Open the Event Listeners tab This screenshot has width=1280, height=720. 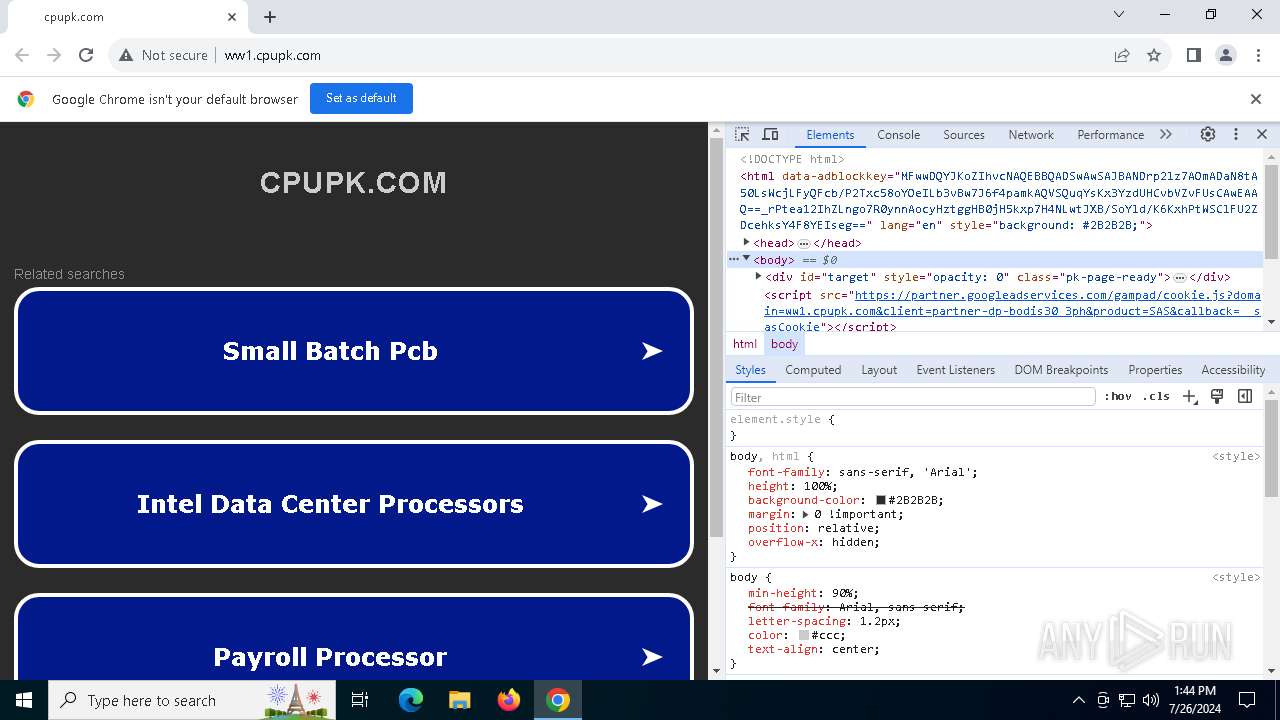956,370
